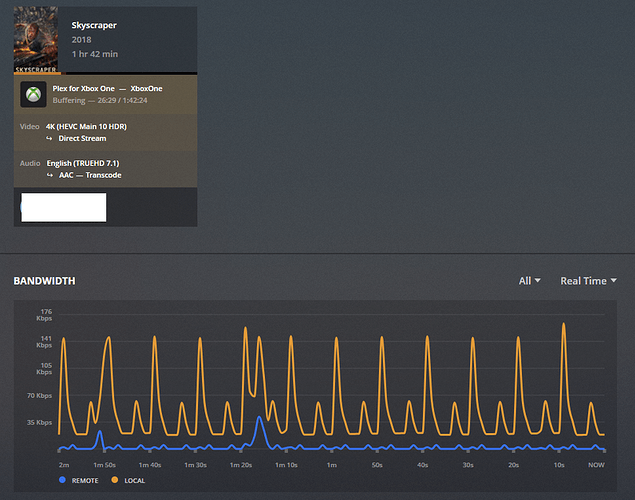Click the '105 Kbps' y-axis label
This screenshot has width=635, height=500.
(x=45, y=368)
